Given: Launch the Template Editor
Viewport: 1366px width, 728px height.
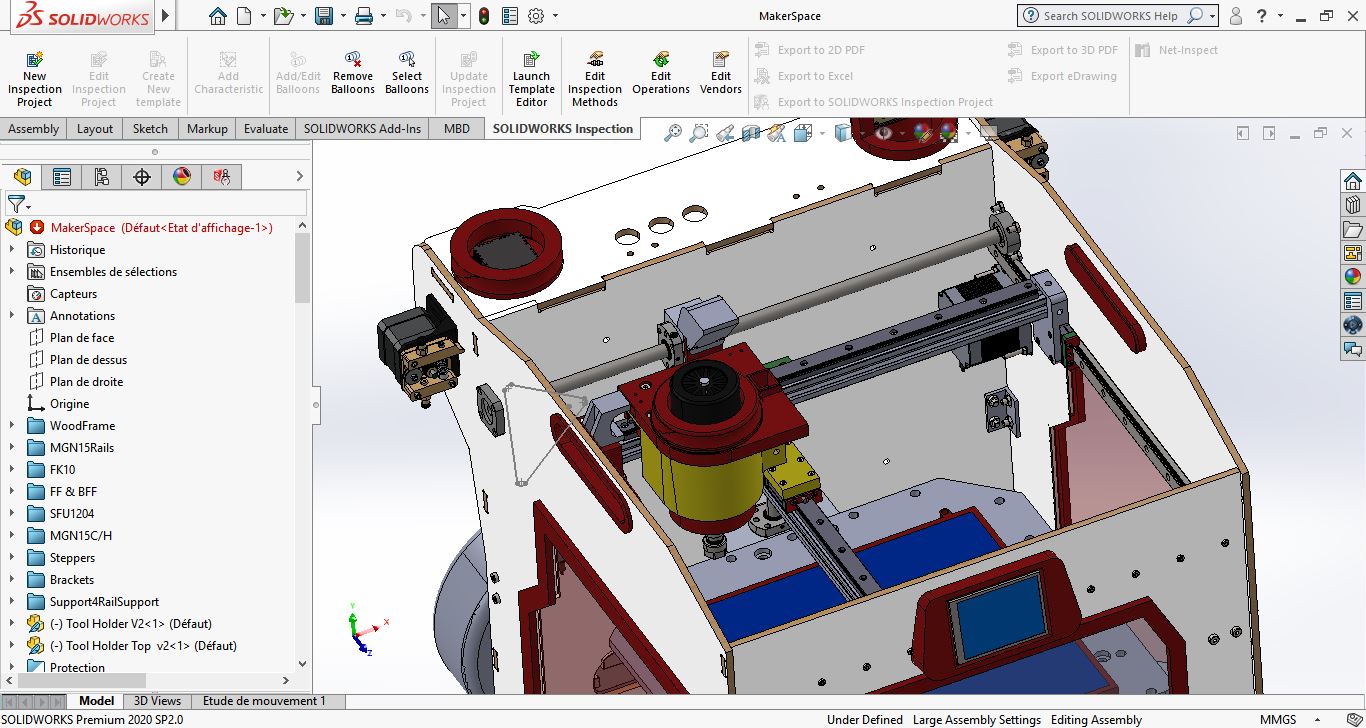Looking at the screenshot, I should [x=531, y=78].
